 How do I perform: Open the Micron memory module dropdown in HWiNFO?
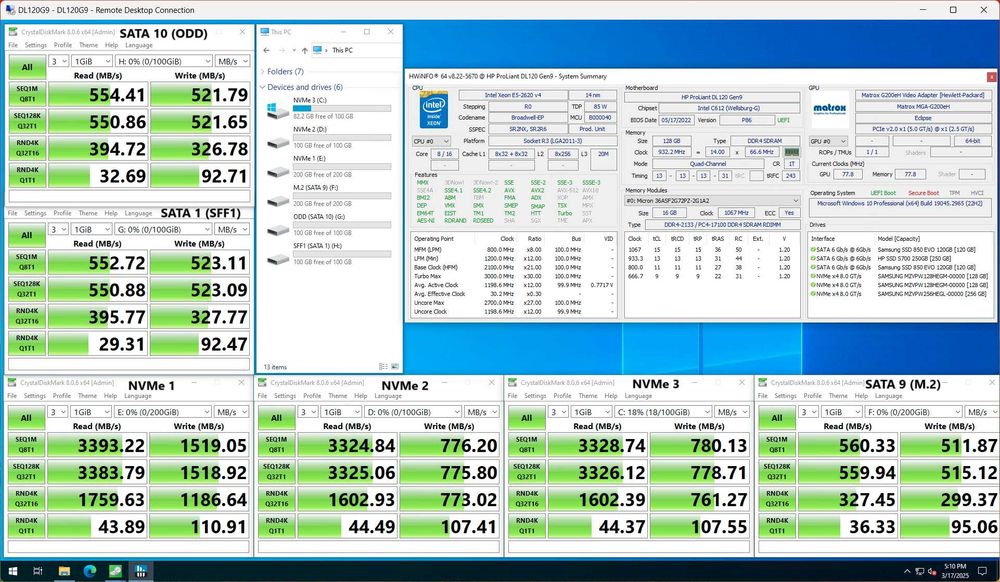(x=712, y=201)
